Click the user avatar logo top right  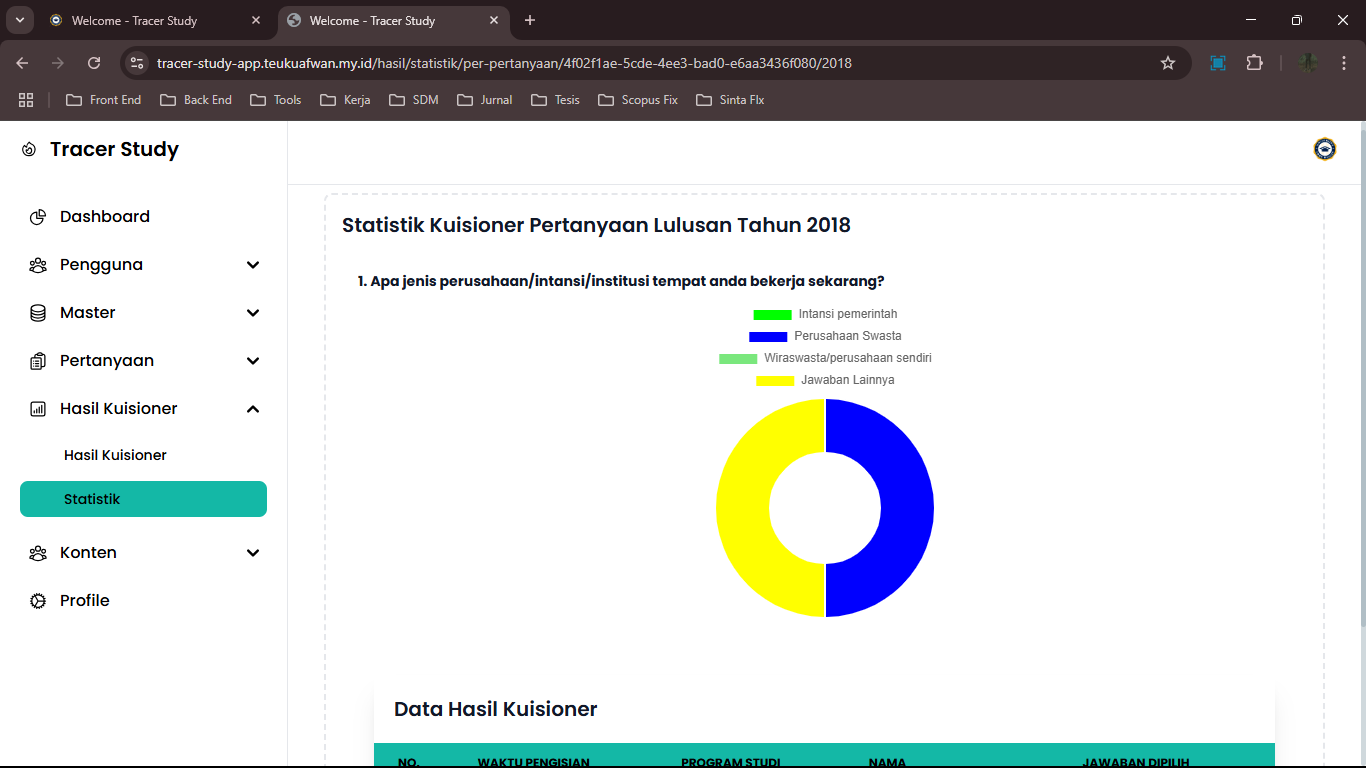pyautogui.click(x=1324, y=150)
